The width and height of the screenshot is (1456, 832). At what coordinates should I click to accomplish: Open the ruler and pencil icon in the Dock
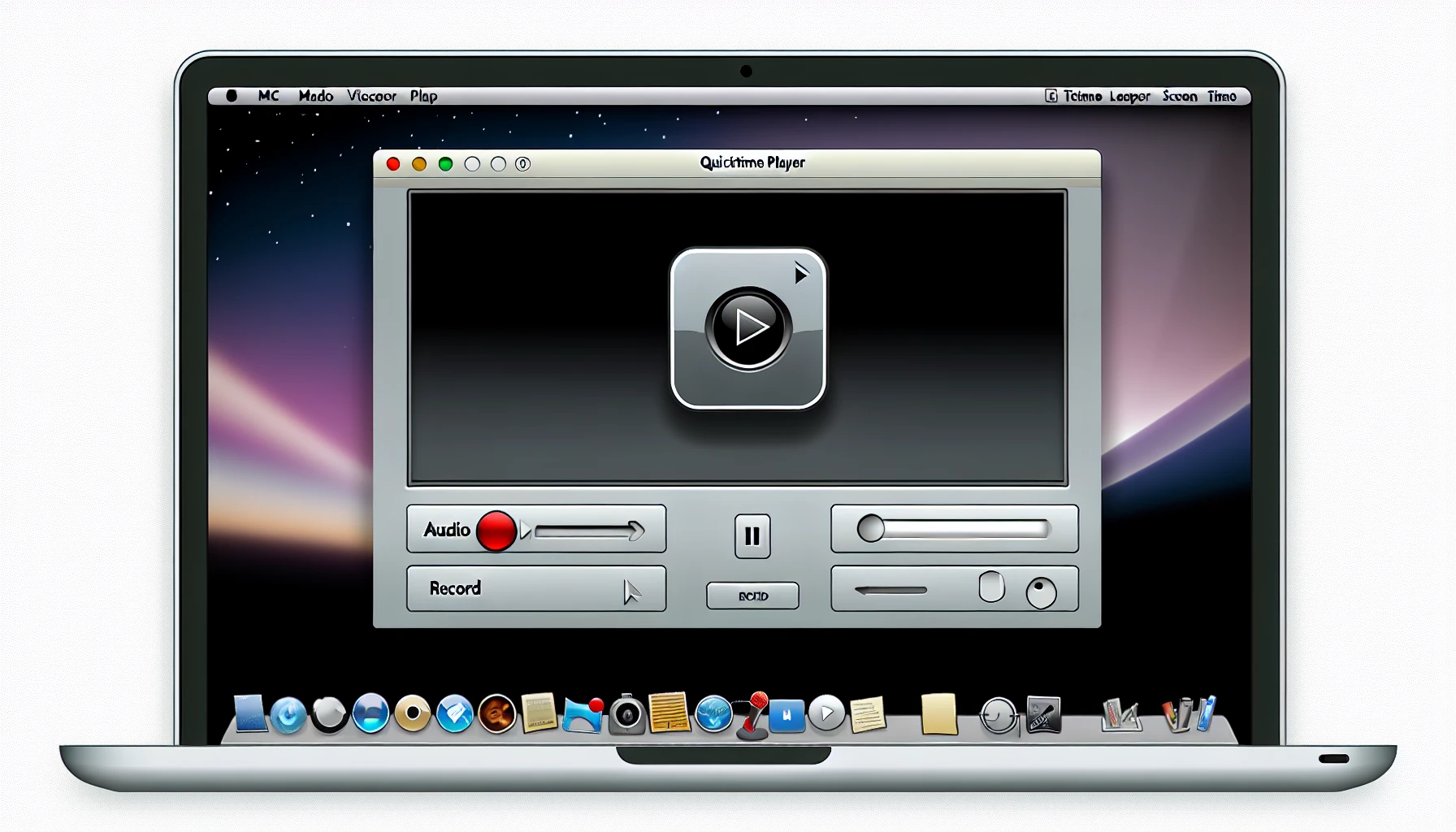coord(1120,715)
